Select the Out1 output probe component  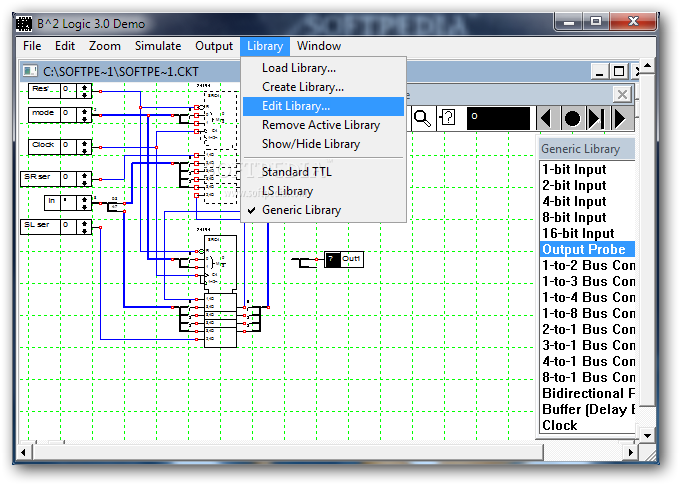pos(344,259)
